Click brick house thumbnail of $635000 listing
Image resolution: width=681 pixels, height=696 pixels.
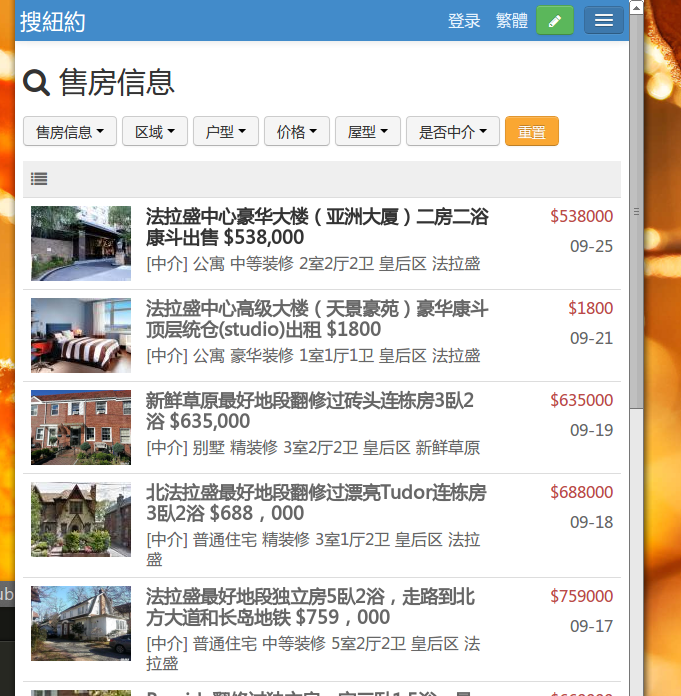click(81, 427)
